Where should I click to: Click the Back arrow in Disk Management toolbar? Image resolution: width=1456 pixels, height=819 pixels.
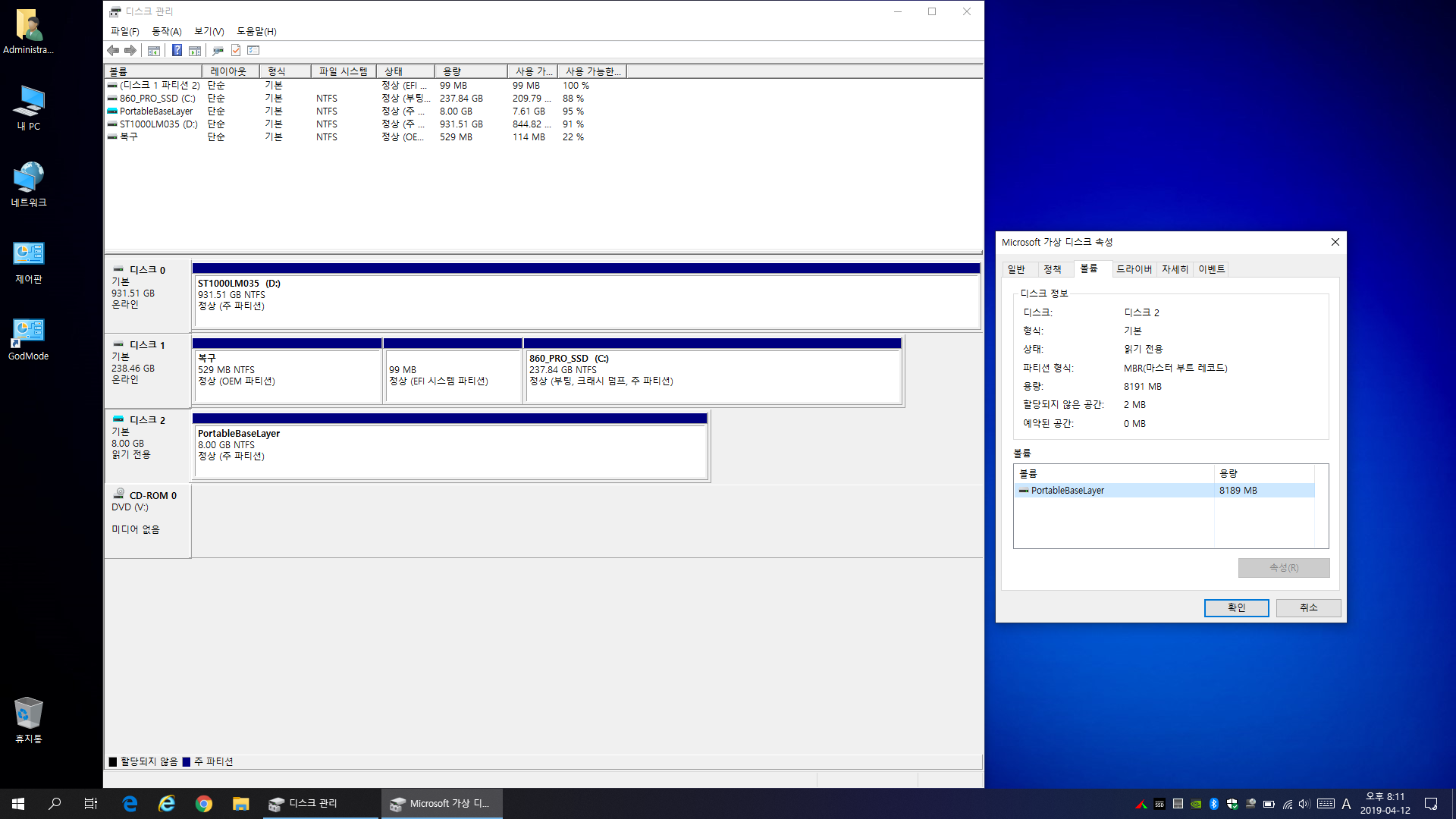click(113, 51)
